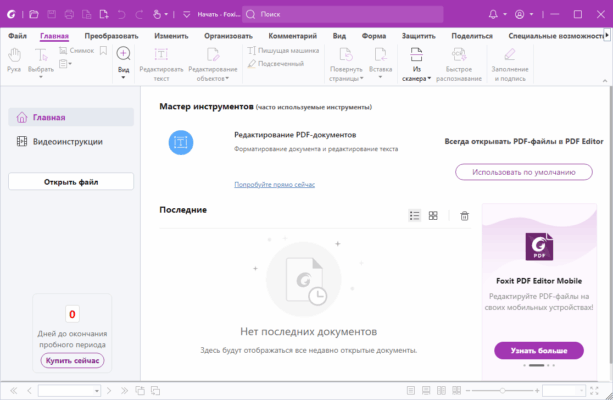Viewport: 613px width, 400px height.
Task: Toggle single page view in status bar
Action: [410, 390]
